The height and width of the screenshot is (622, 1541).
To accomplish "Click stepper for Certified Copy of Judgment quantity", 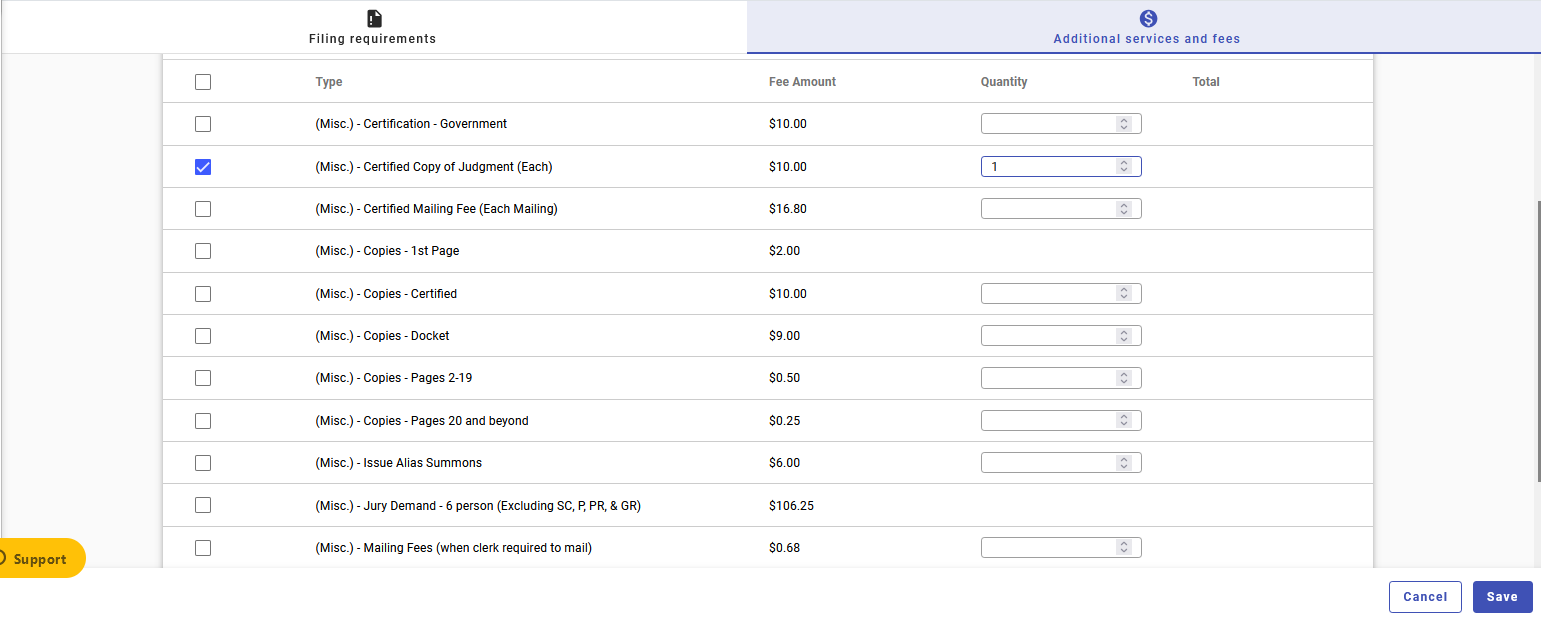I will point(1124,167).
